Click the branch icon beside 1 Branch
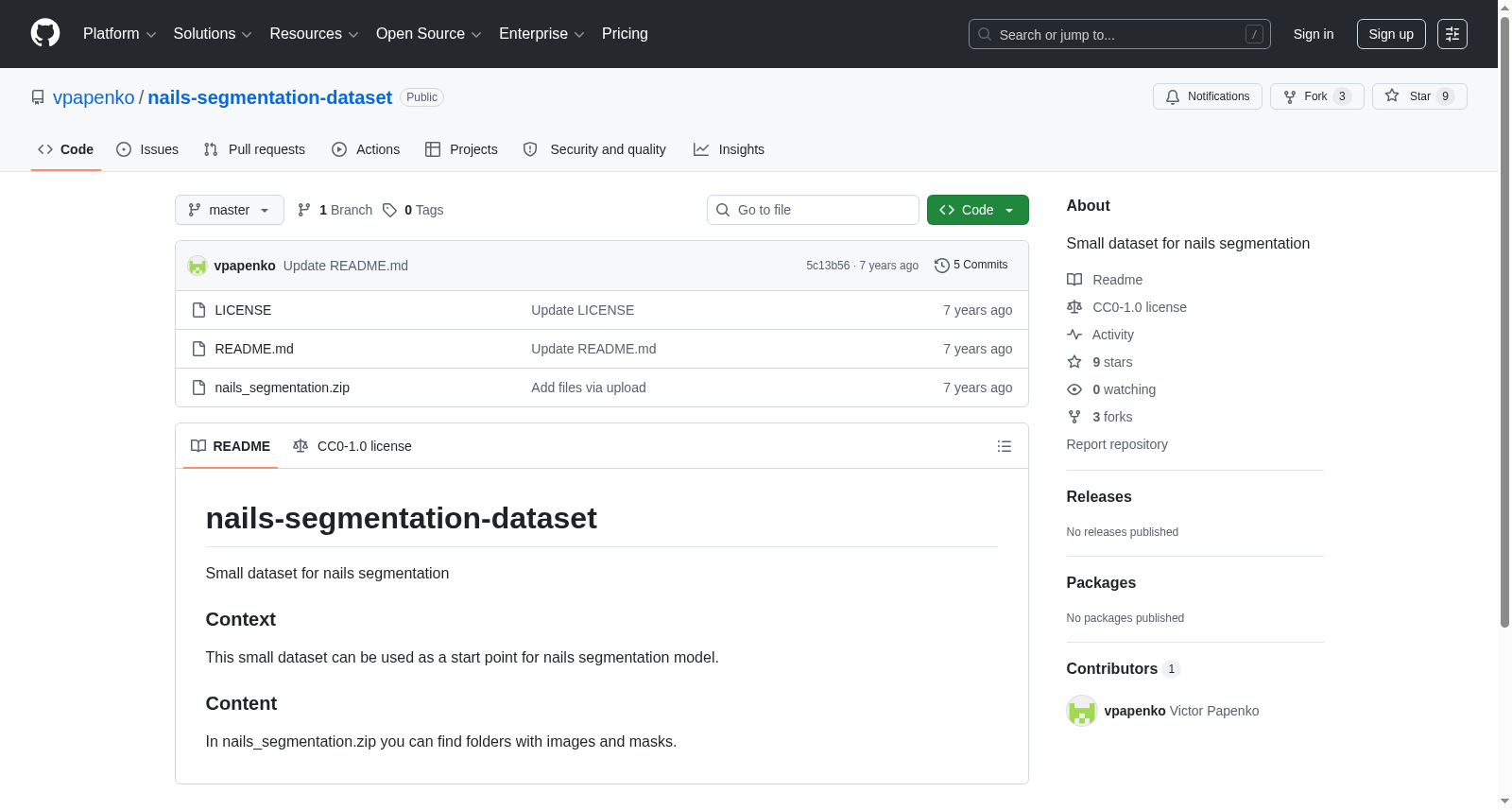The width and height of the screenshot is (1512, 810). coord(304,210)
